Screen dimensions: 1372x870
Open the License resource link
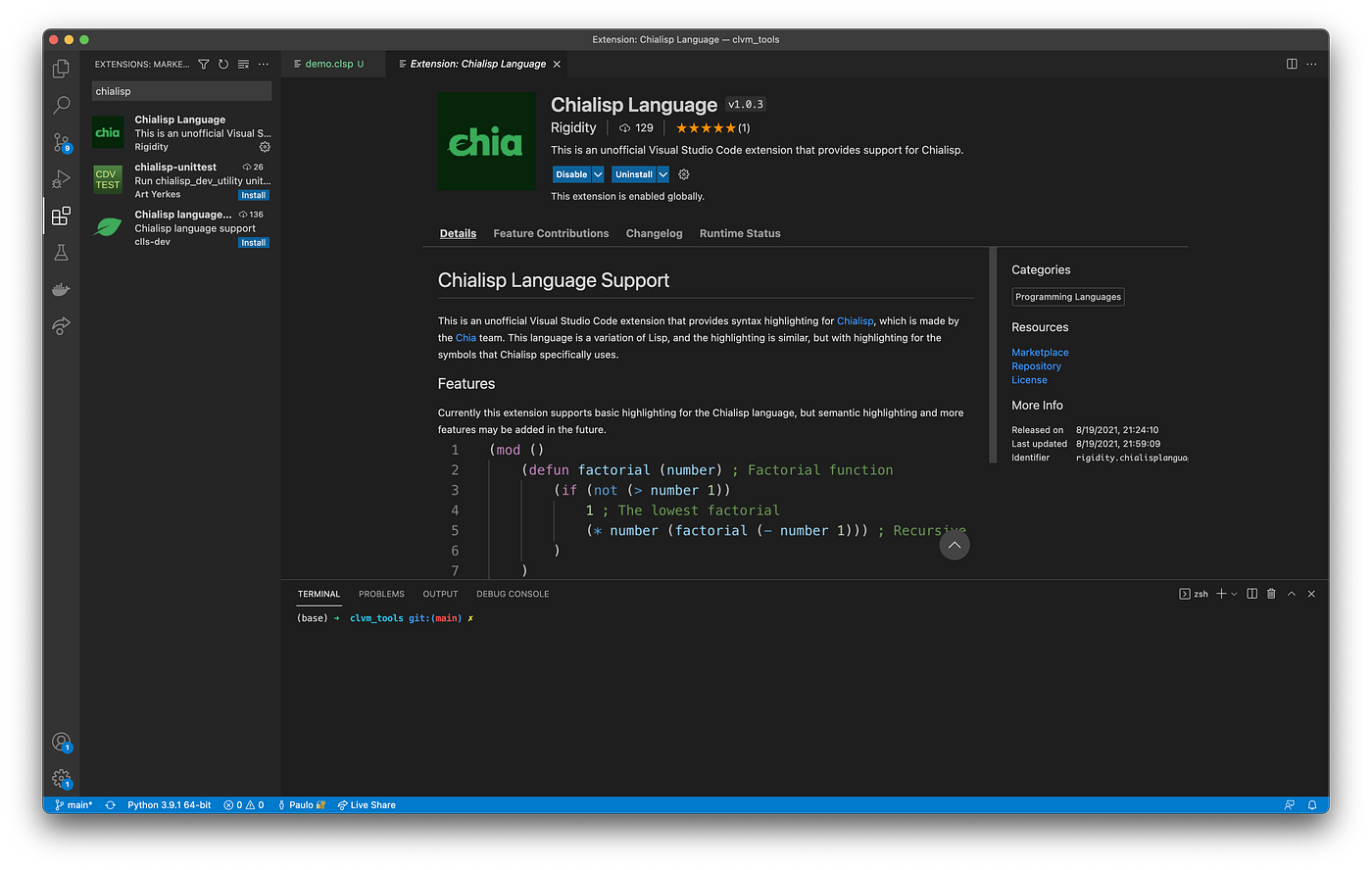[1029, 380]
